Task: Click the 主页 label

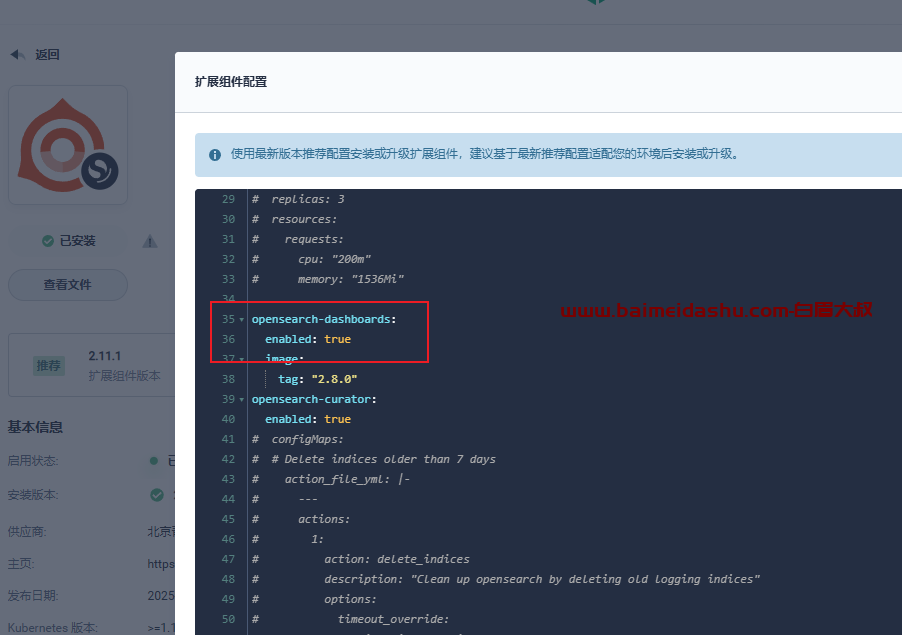Action: [x=21, y=564]
